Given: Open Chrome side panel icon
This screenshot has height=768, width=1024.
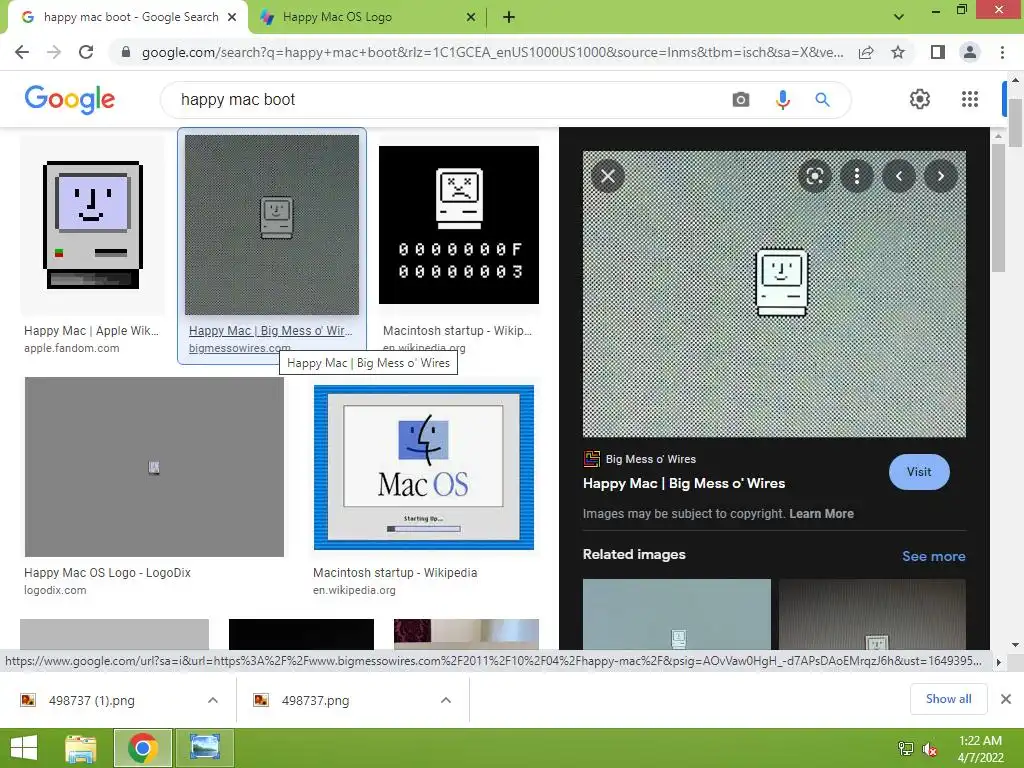Looking at the screenshot, I should pyautogui.click(x=938, y=52).
